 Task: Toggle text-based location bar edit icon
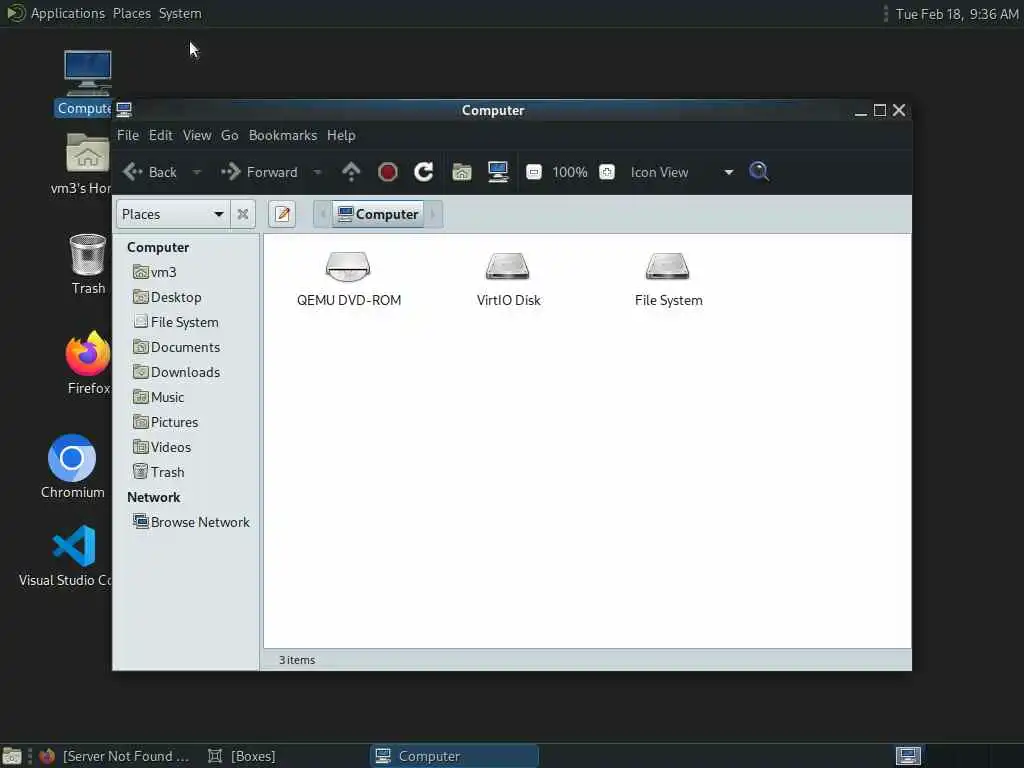(x=282, y=214)
